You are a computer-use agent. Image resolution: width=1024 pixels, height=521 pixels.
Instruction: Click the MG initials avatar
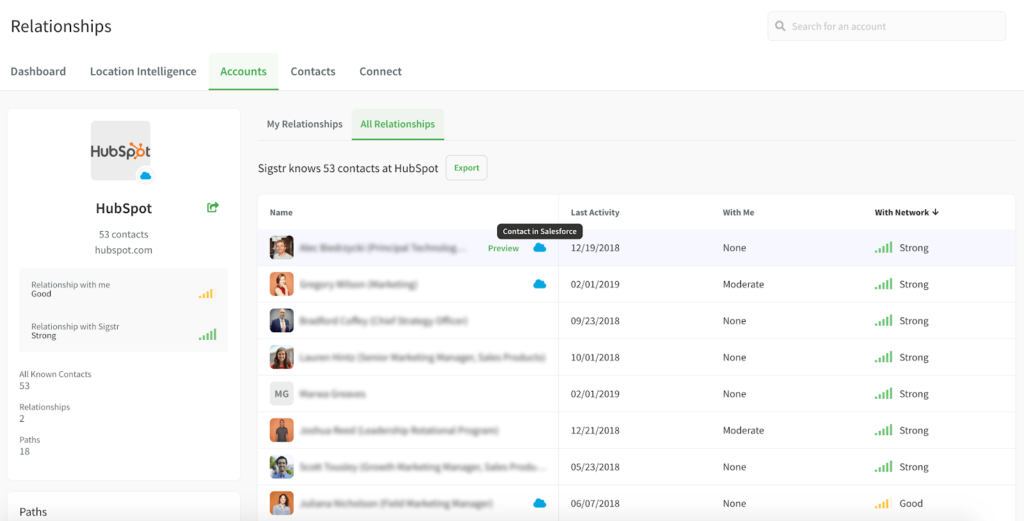(281, 394)
